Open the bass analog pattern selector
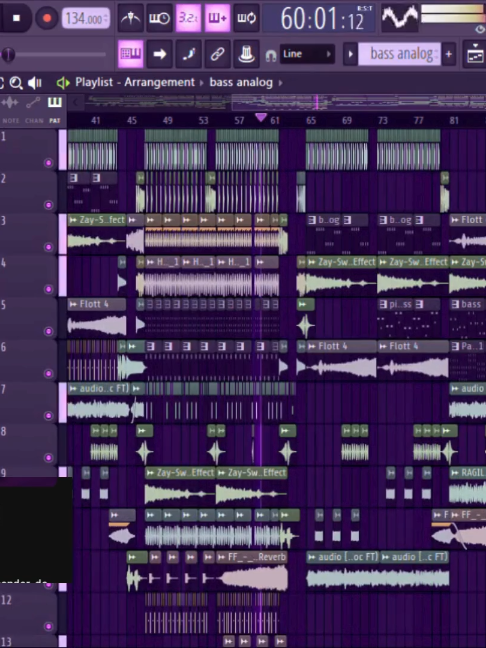 click(x=399, y=54)
